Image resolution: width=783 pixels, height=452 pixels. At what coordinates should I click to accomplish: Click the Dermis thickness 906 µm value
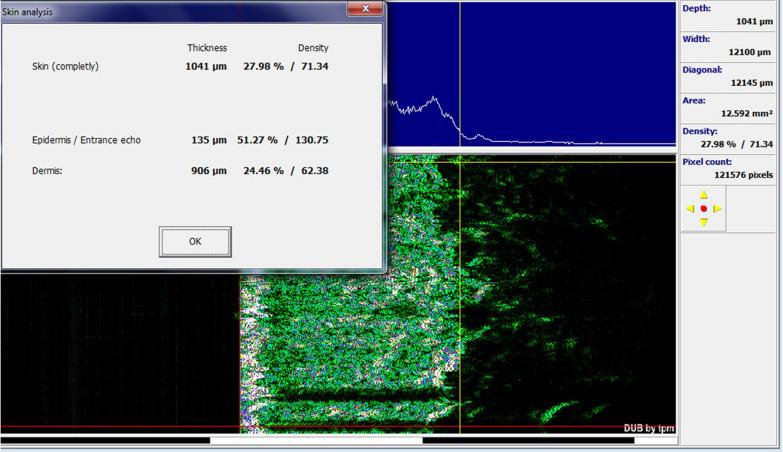click(209, 171)
